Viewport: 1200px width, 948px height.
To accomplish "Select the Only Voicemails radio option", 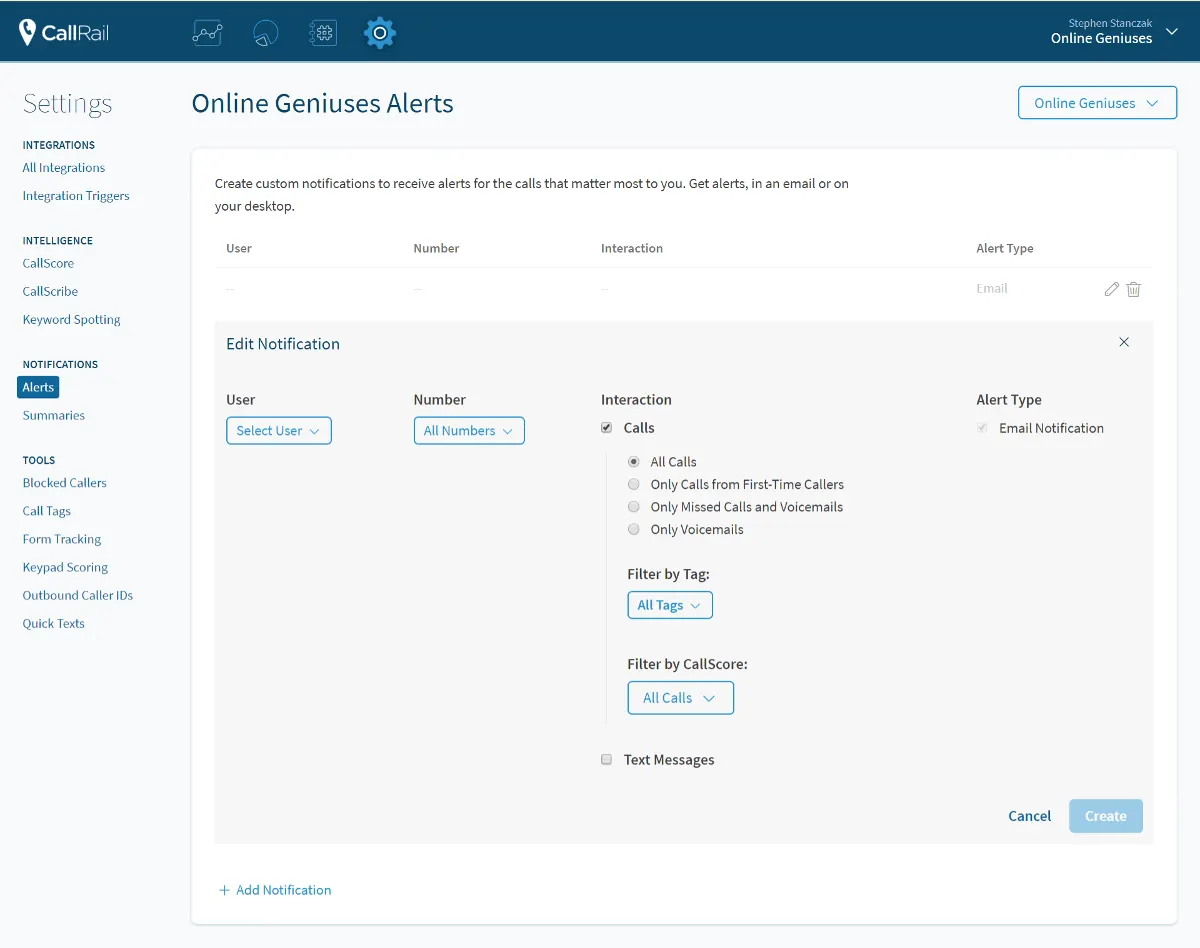I will pyautogui.click(x=633, y=530).
